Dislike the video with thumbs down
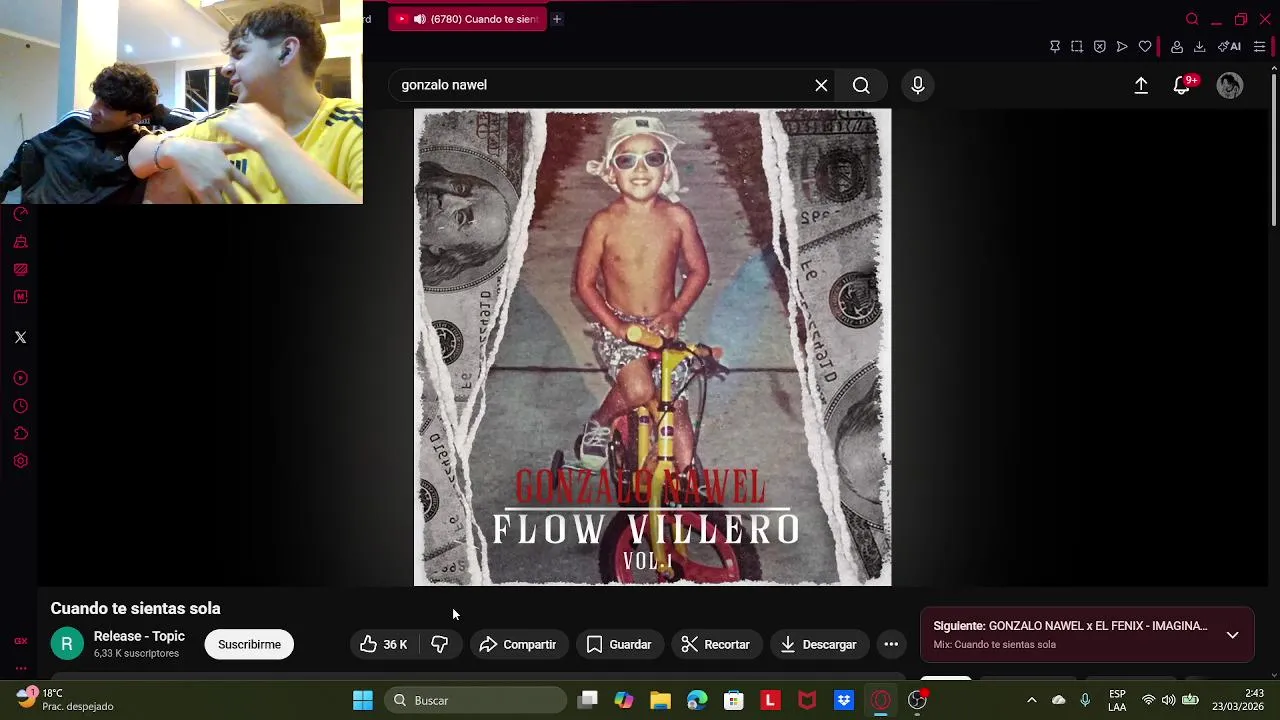 click(x=439, y=644)
